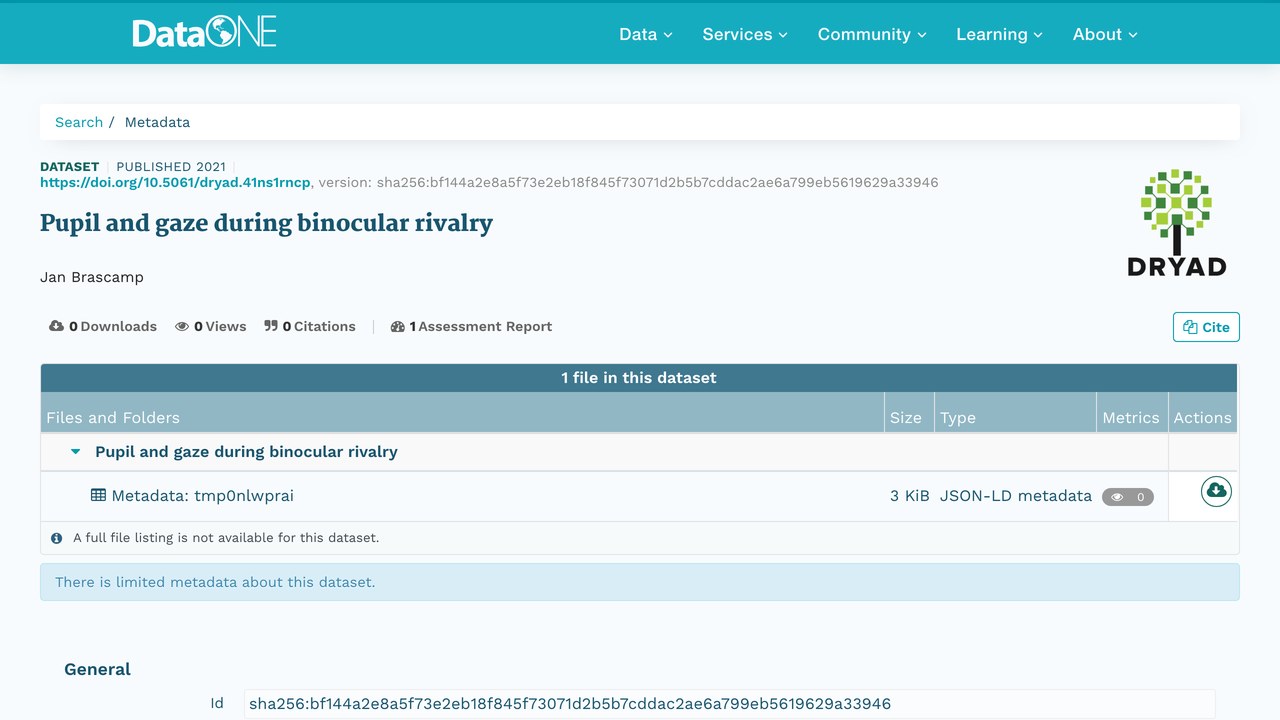Click the PUBLISHED 2021 label

click(x=171, y=167)
